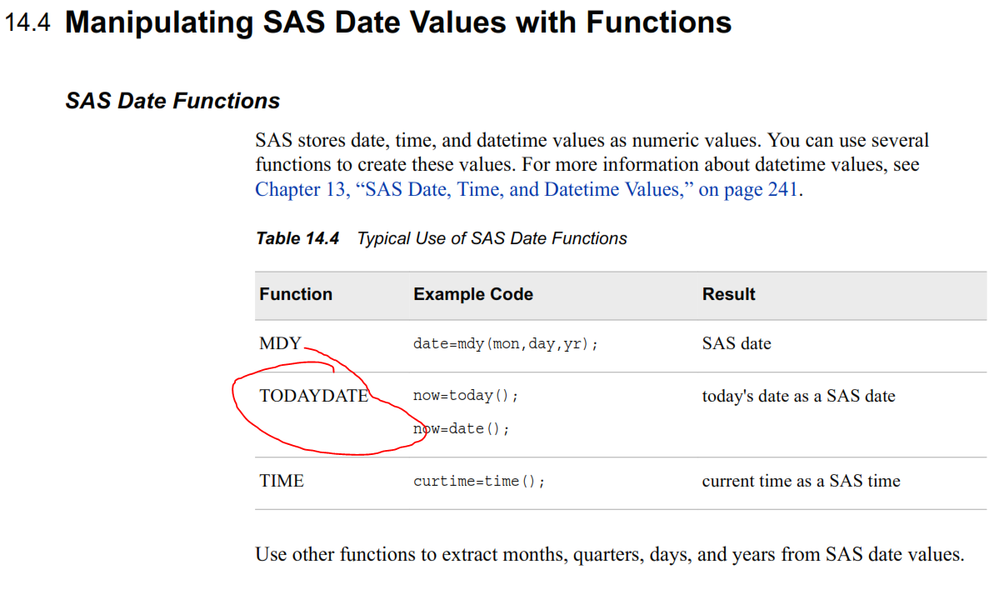Click the sentence Use other functions to extract months
This screenshot has width=999, height=610.
[609, 554]
